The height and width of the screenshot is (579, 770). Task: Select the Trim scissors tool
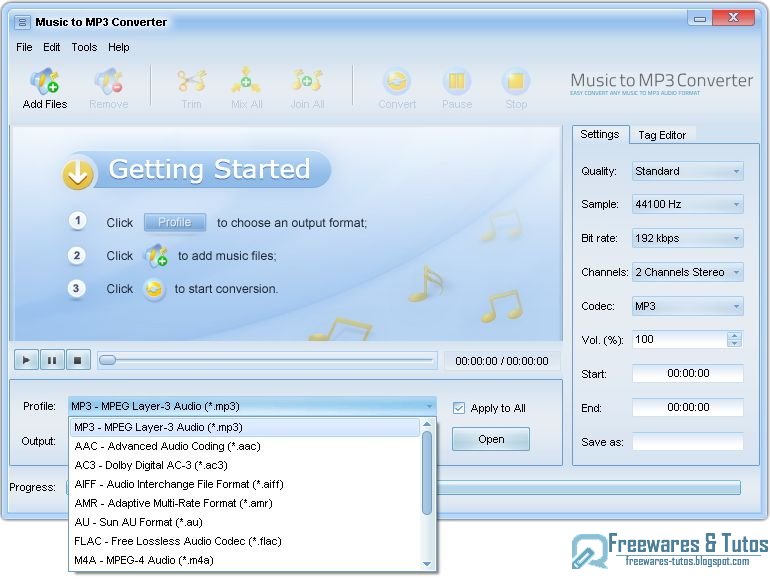point(192,82)
